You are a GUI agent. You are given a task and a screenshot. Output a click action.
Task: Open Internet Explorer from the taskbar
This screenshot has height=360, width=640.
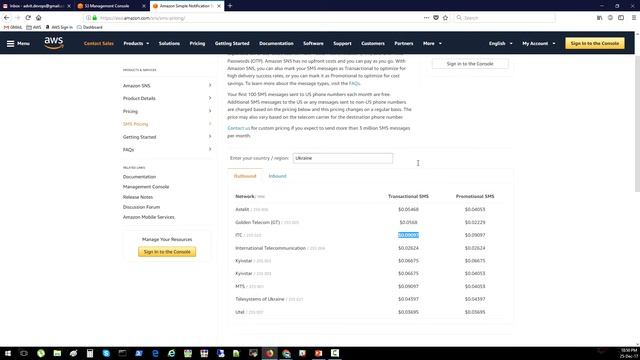[171, 353]
